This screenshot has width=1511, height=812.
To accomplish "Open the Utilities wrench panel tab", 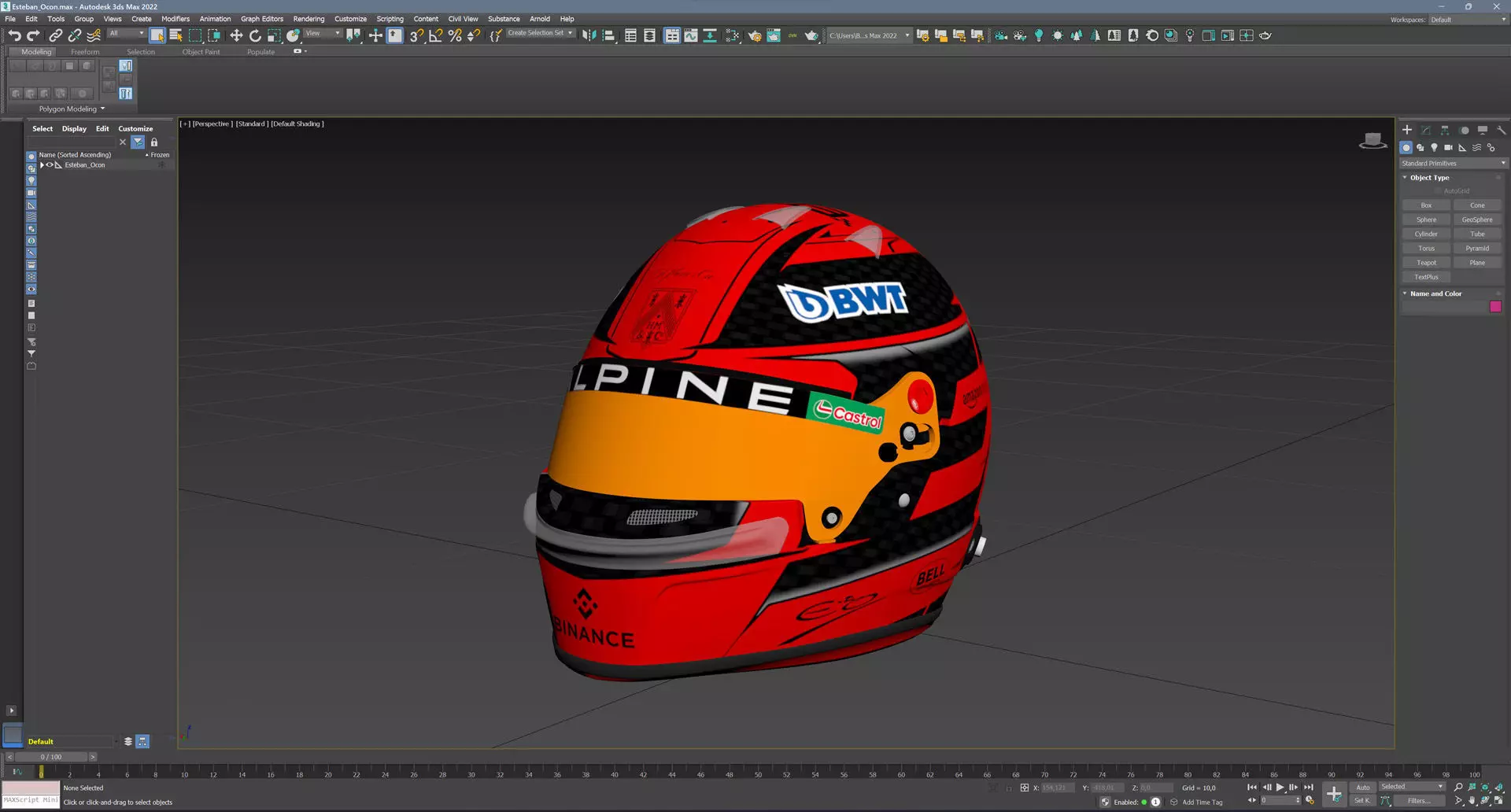I will 1502,130.
